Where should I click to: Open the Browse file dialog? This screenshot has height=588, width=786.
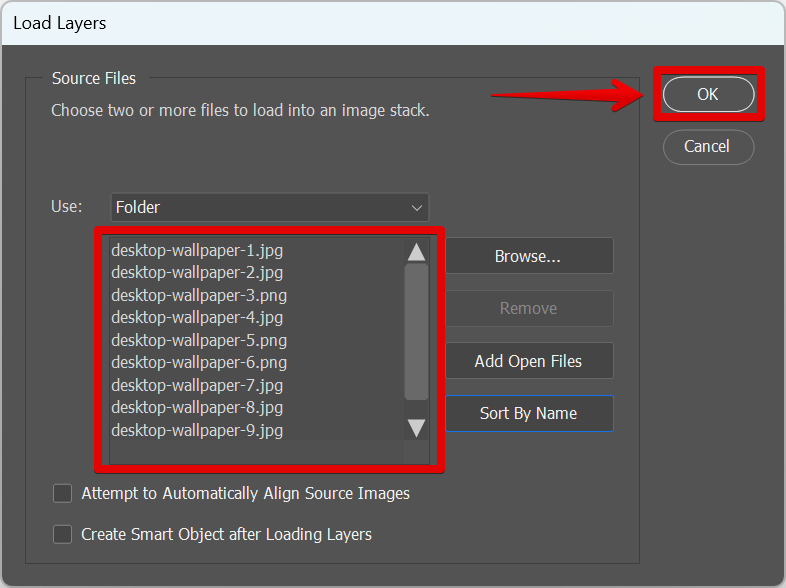[x=528, y=256]
